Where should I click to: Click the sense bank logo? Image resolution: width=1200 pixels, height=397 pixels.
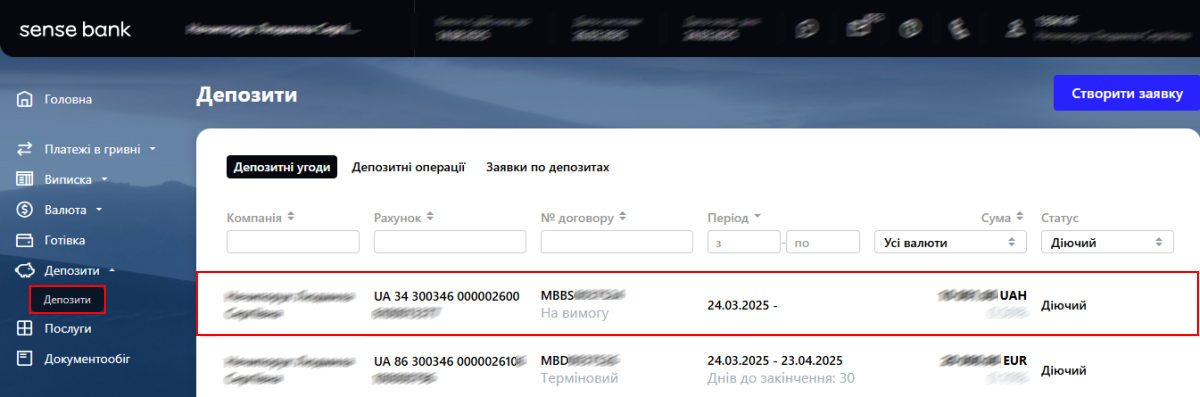pyautogui.click(x=75, y=29)
